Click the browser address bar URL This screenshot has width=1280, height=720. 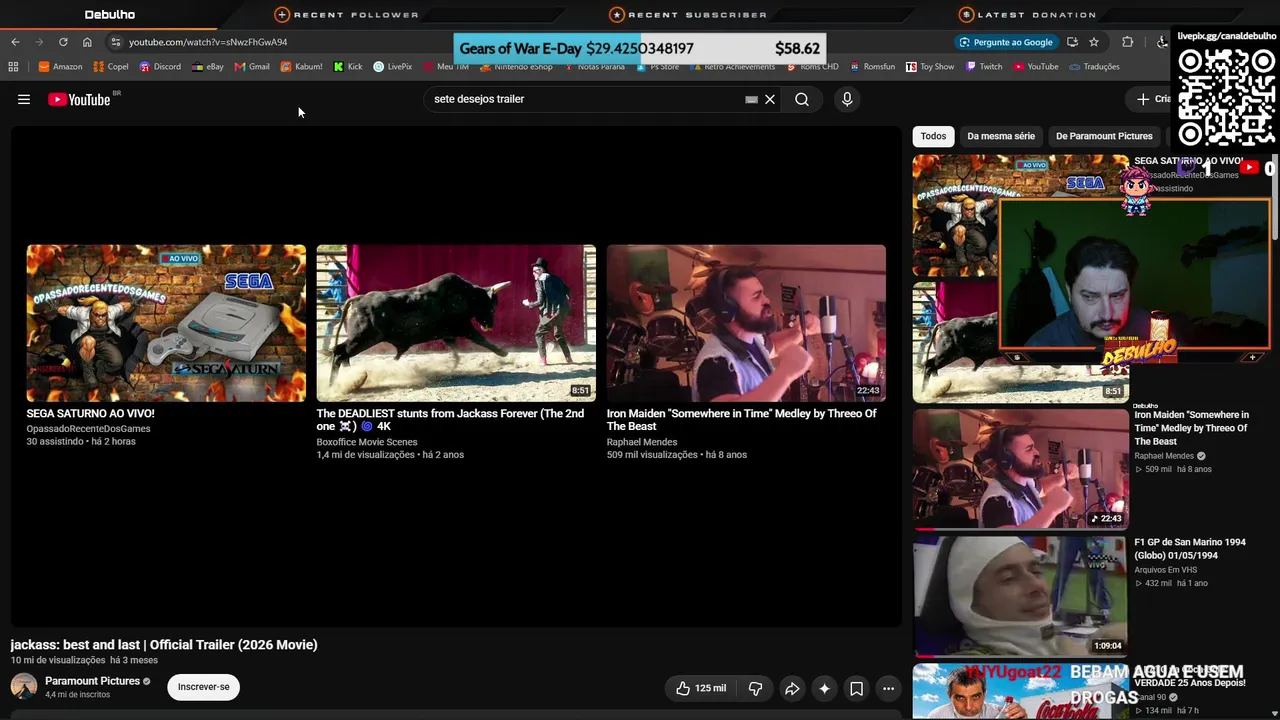coord(208,42)
